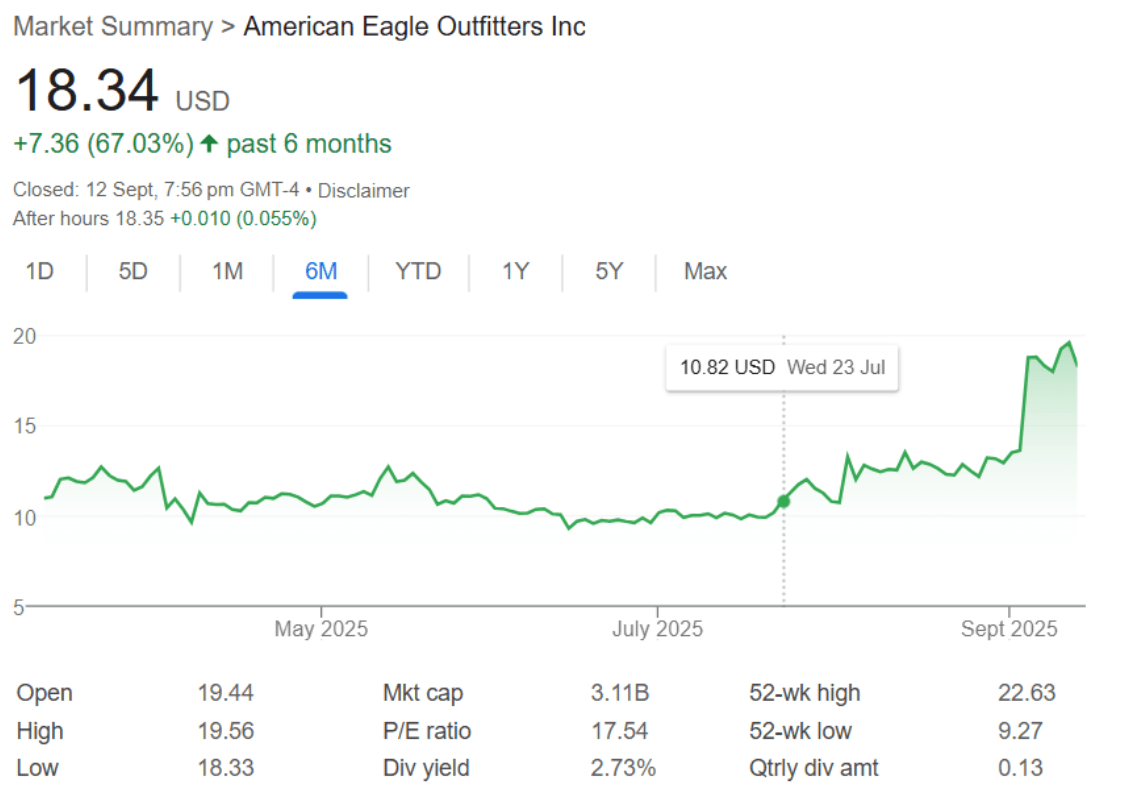Click the Market Summary breadcrumb link
Screen dimensions: 1134x798
[x=112, y=27]
